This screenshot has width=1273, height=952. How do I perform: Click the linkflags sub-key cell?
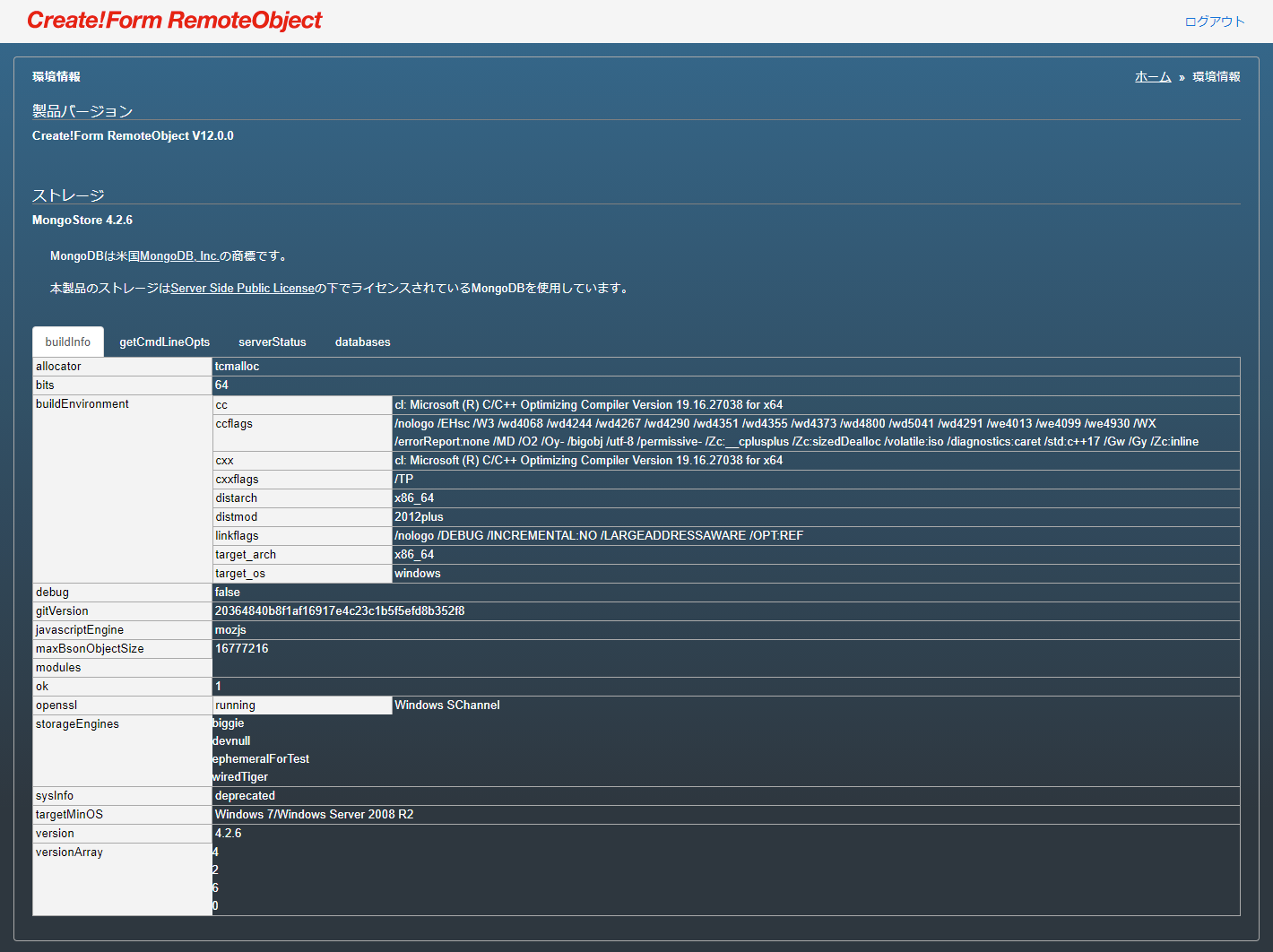[303, 536]
